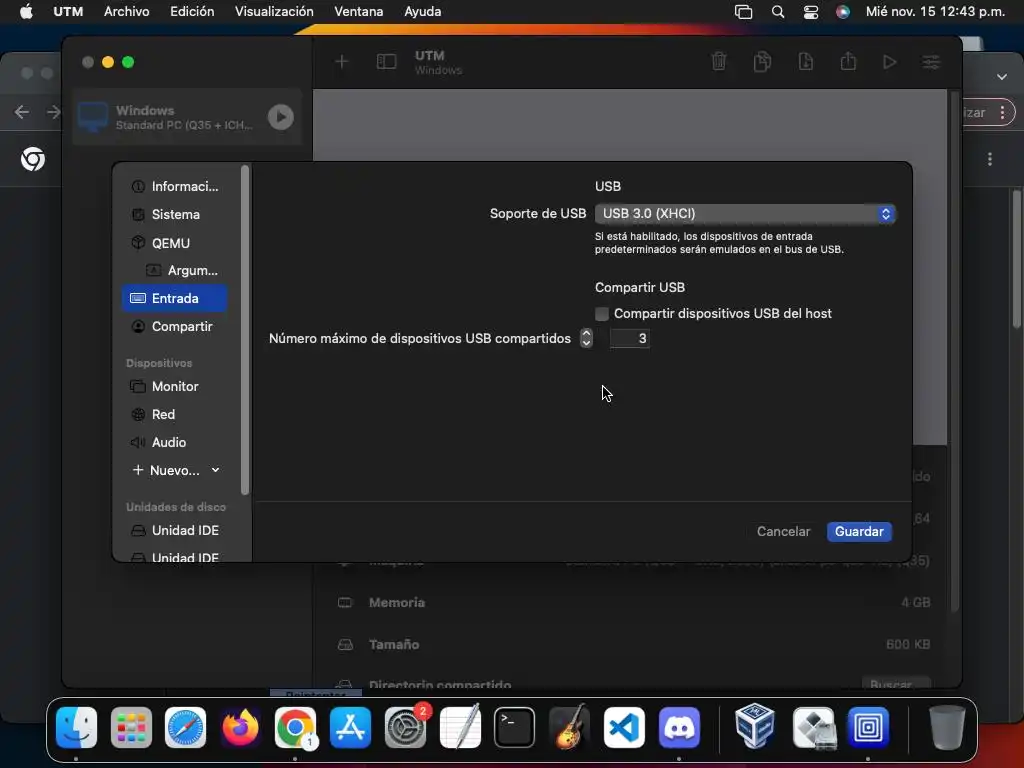This screenshot has height=768, width=1024.
Task: Toggle the sidebar icon in UTM toolbar
Action: pos(386,62)
